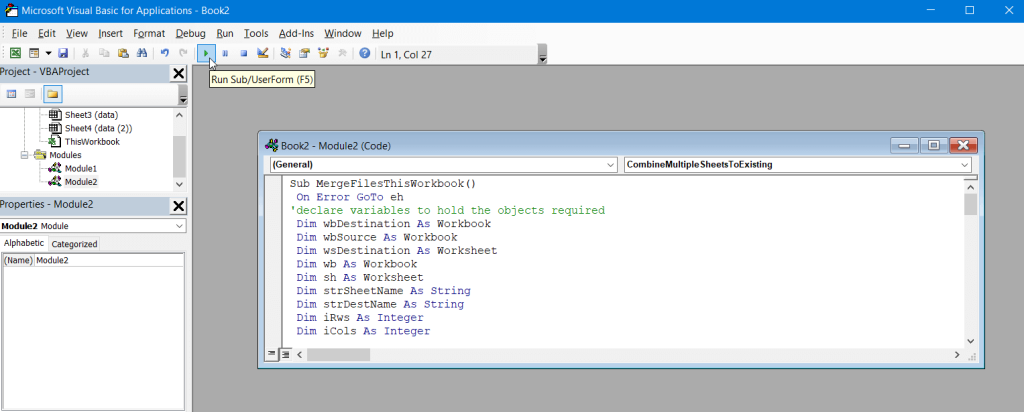The image size is (1024, 412).
Task: Open the Run menu
Action: tap(225, 33)
